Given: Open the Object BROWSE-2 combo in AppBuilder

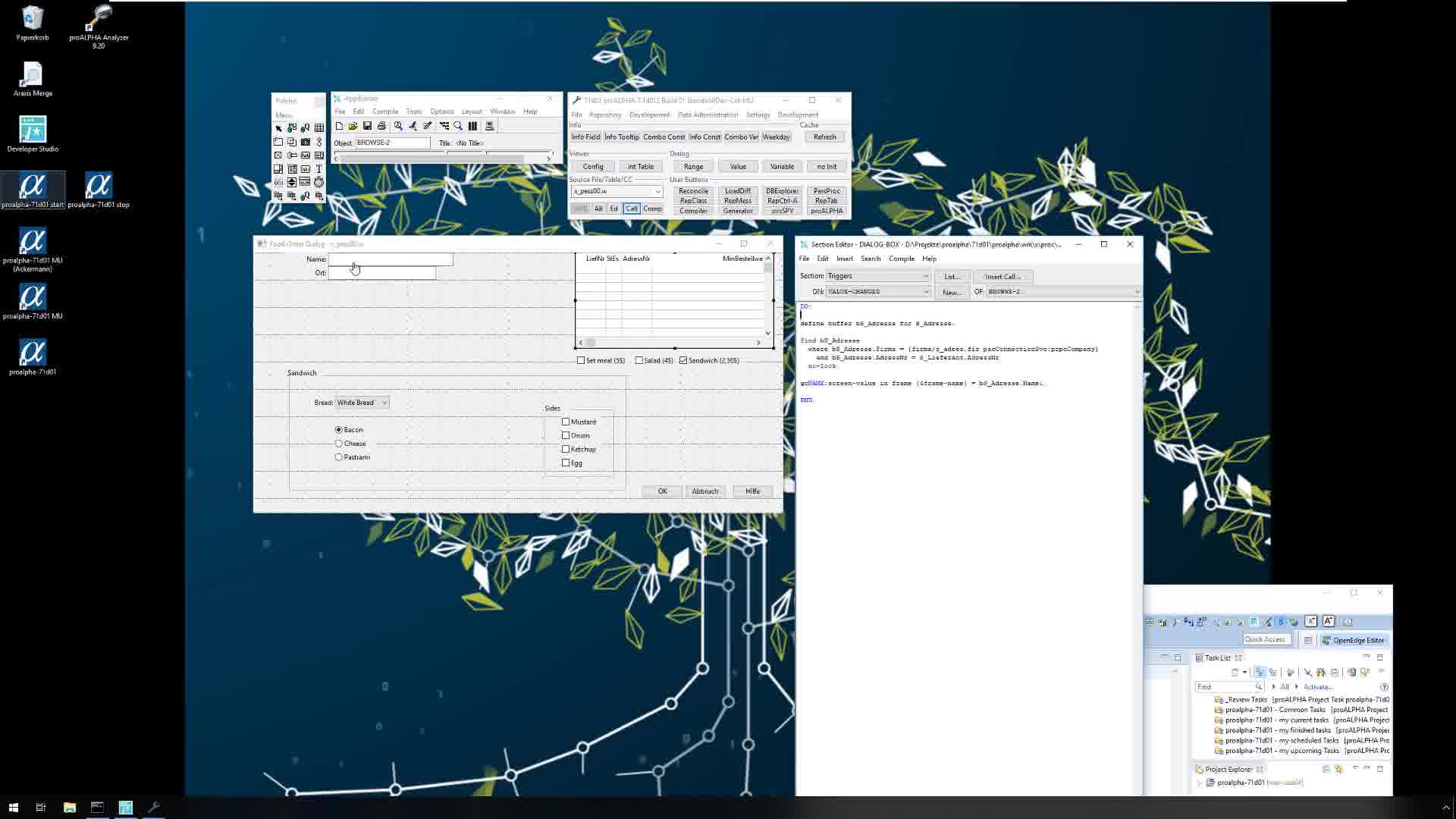Looking at the screenshot, I should click(392, 143).
